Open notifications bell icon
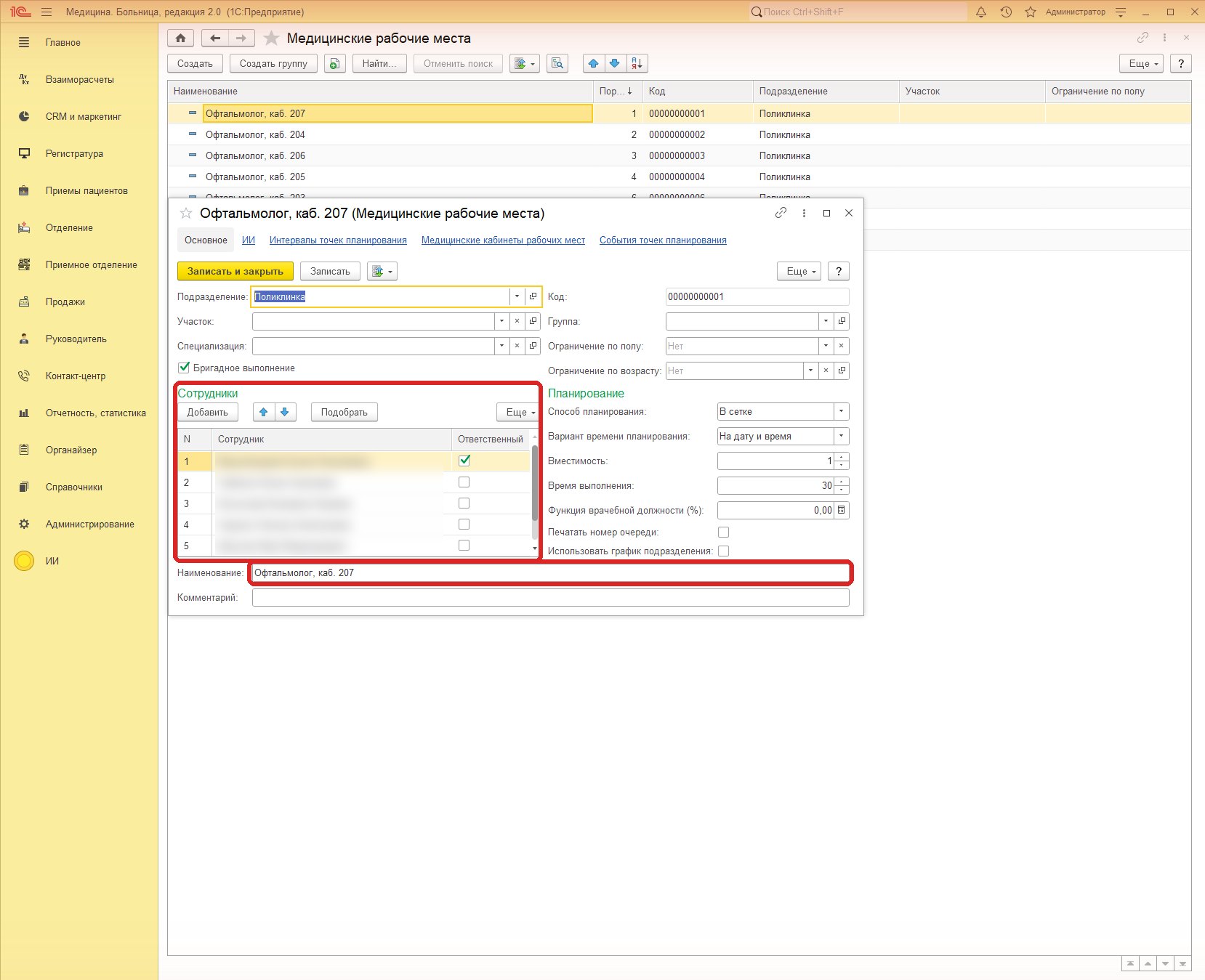Viewport: 1205px width, 980px height. [x=981, y=12]
